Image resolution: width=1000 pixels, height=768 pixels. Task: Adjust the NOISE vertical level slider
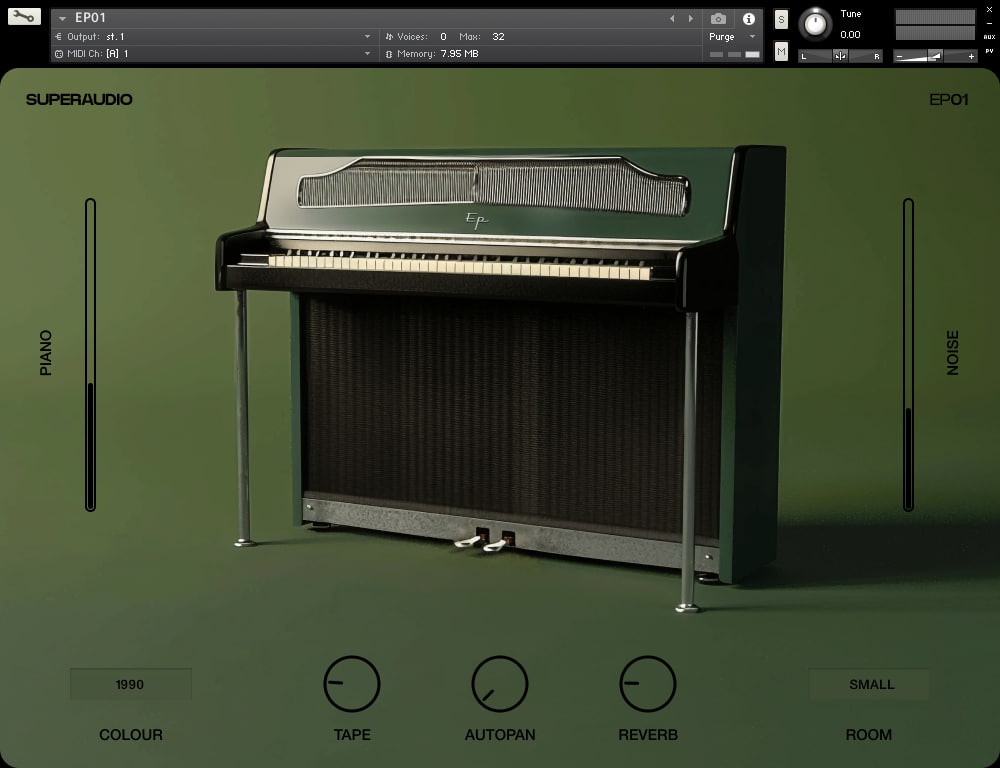[x=908, y=355]
